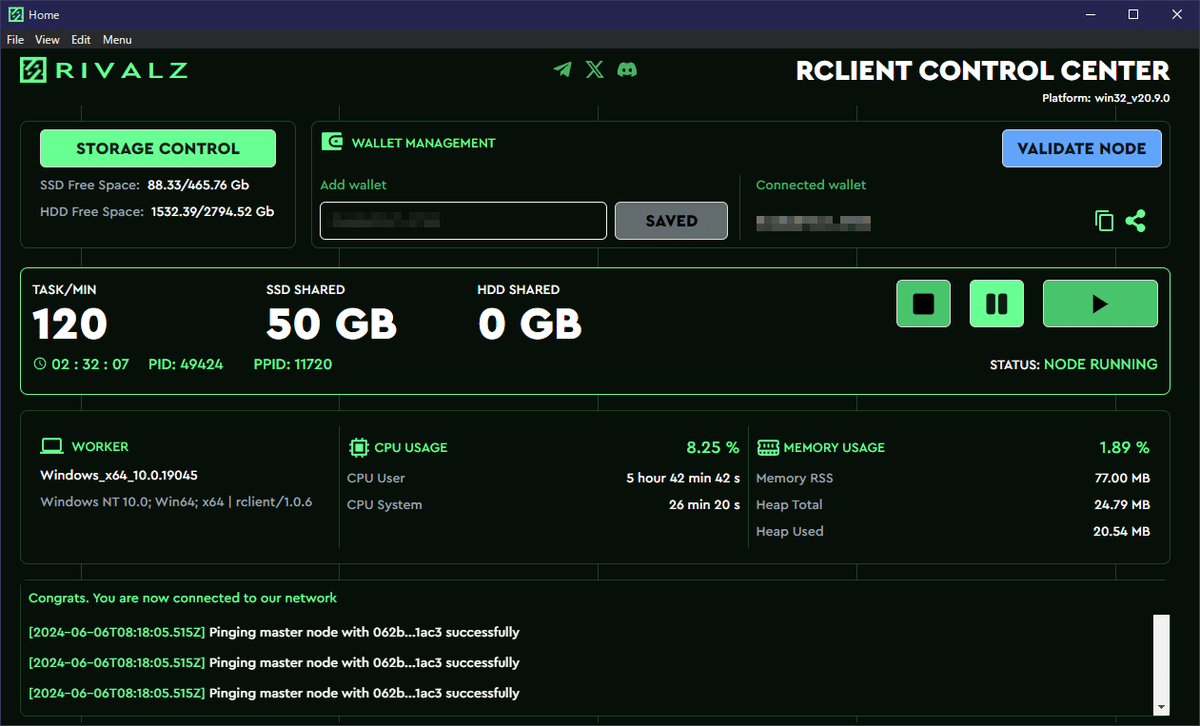Viewport: 1200px width, 726px height.
Task: Click the wallet icon beside Wallet Management
Action: tap(332, 142)
